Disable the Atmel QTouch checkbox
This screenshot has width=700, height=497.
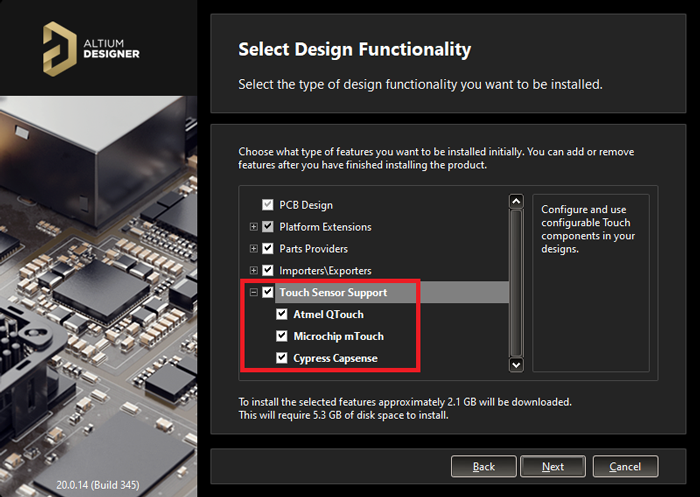pyautogui.click(x=282, y=315)
